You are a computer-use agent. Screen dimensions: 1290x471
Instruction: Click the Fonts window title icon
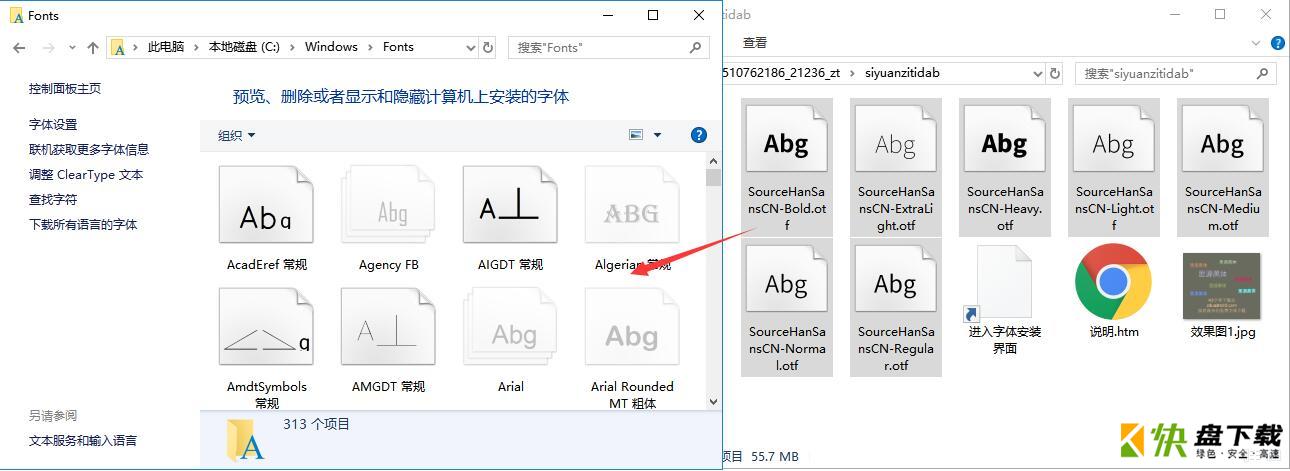point(16,16)
